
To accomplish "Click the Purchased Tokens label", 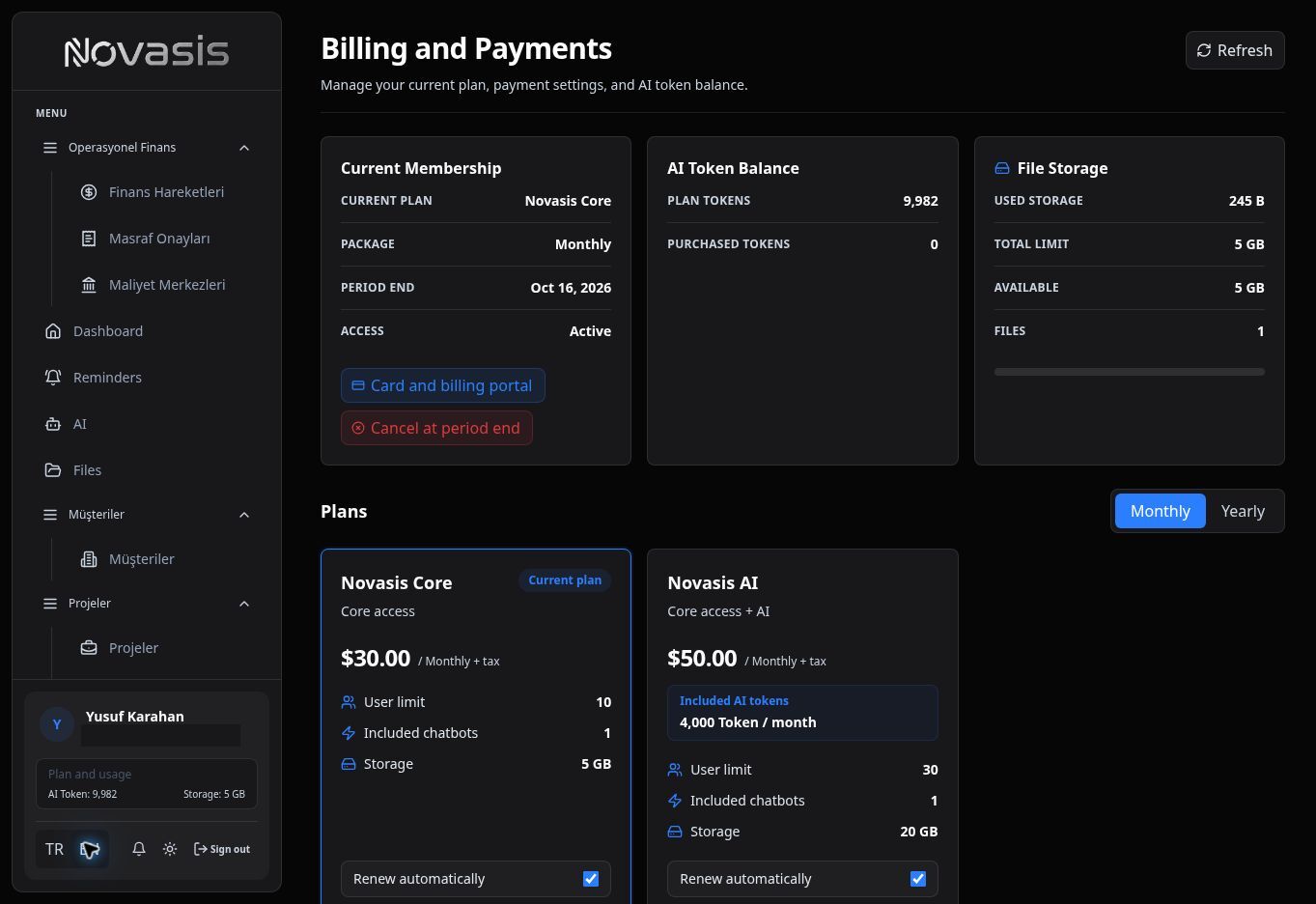I will 729,244.
